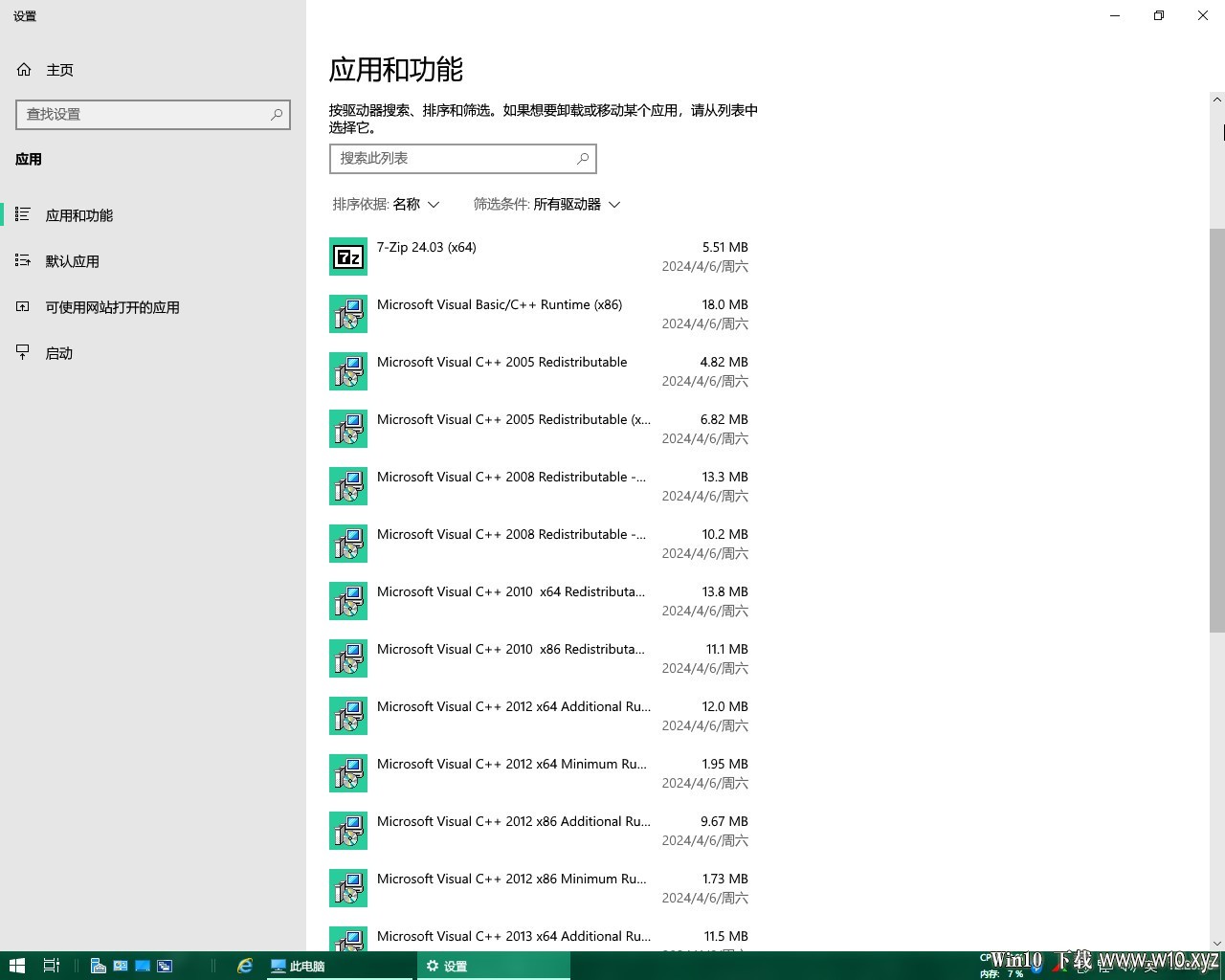Viewport: 1225px width, 980px height.
Task: Click the 12.0 MB size value
Action: pos(725,706)
